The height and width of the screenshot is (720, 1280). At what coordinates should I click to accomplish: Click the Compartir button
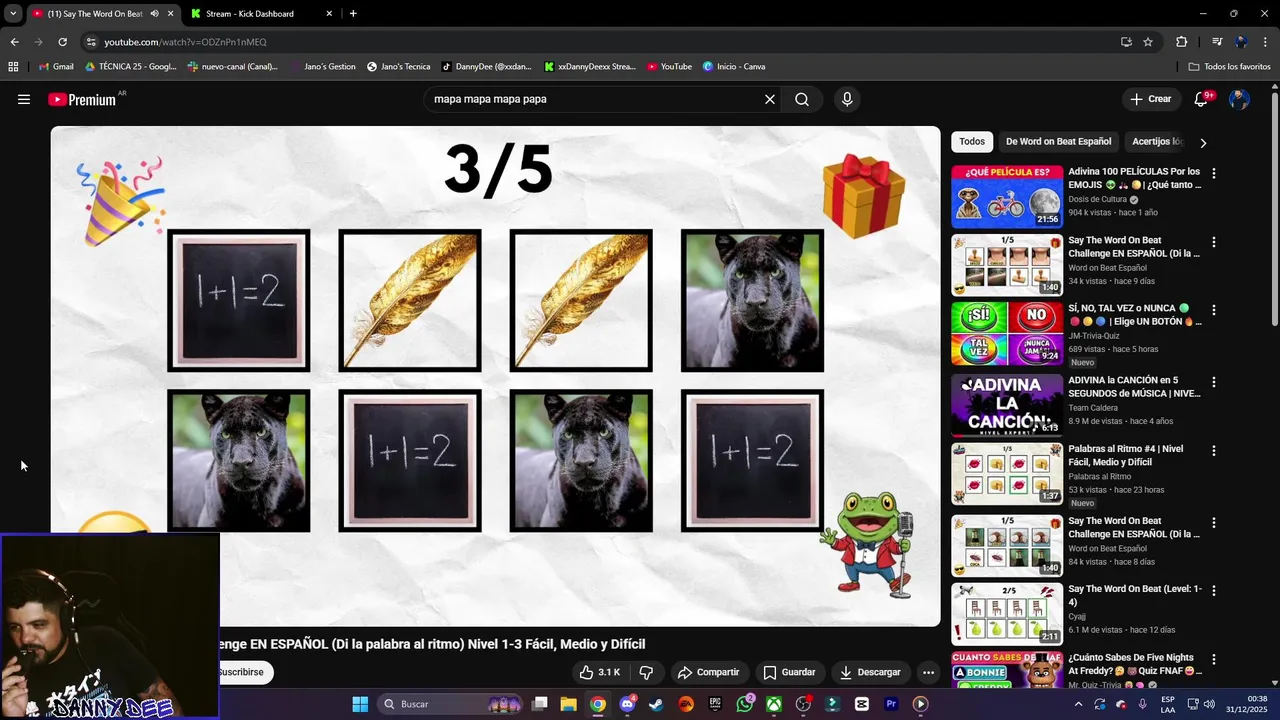pos(707,672)
